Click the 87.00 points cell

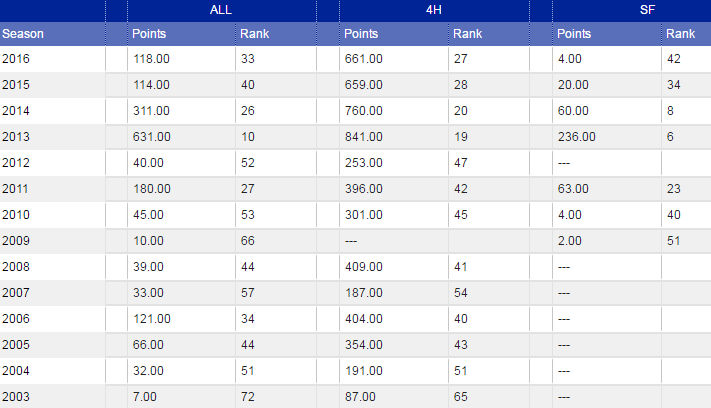pos(361,397)
